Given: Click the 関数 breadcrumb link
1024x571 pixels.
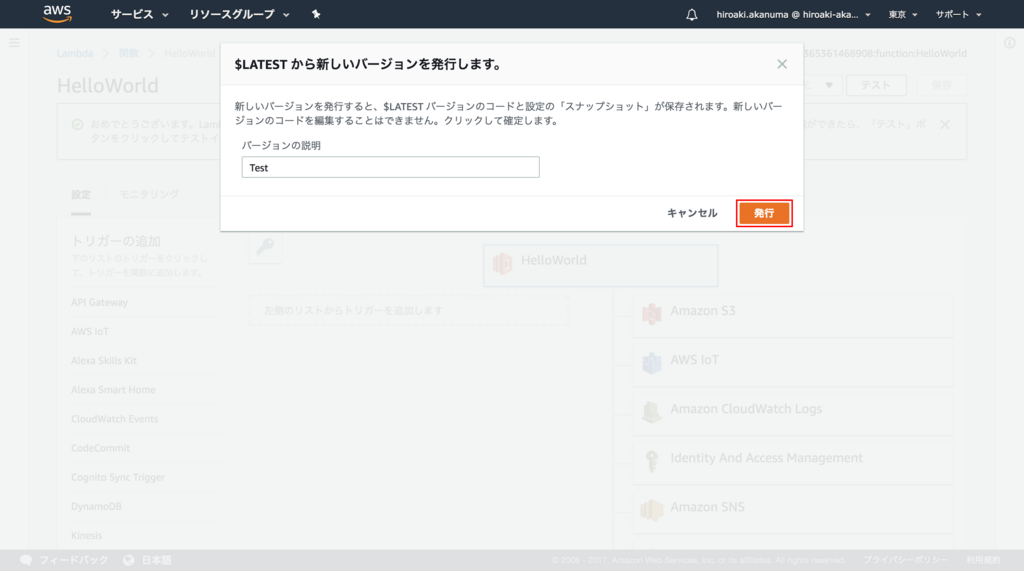Looking at the screenshot, I should coord(129,54).
